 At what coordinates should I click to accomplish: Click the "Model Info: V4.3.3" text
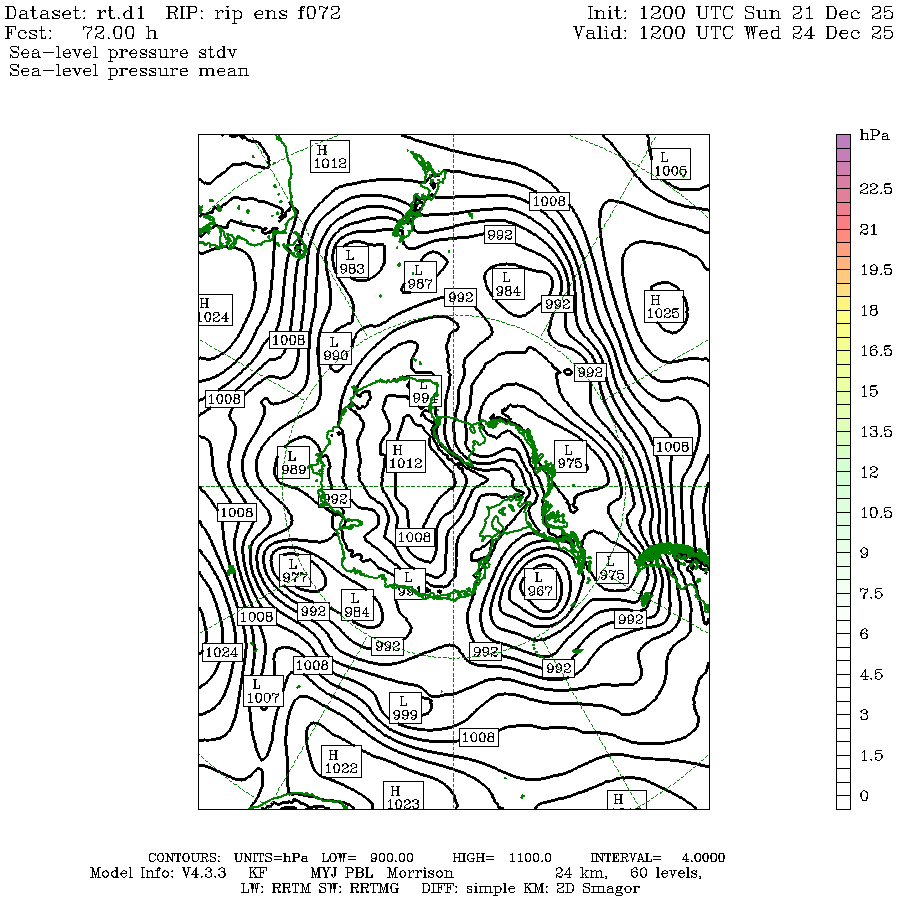pyautogui.click(x=158, y=873)
